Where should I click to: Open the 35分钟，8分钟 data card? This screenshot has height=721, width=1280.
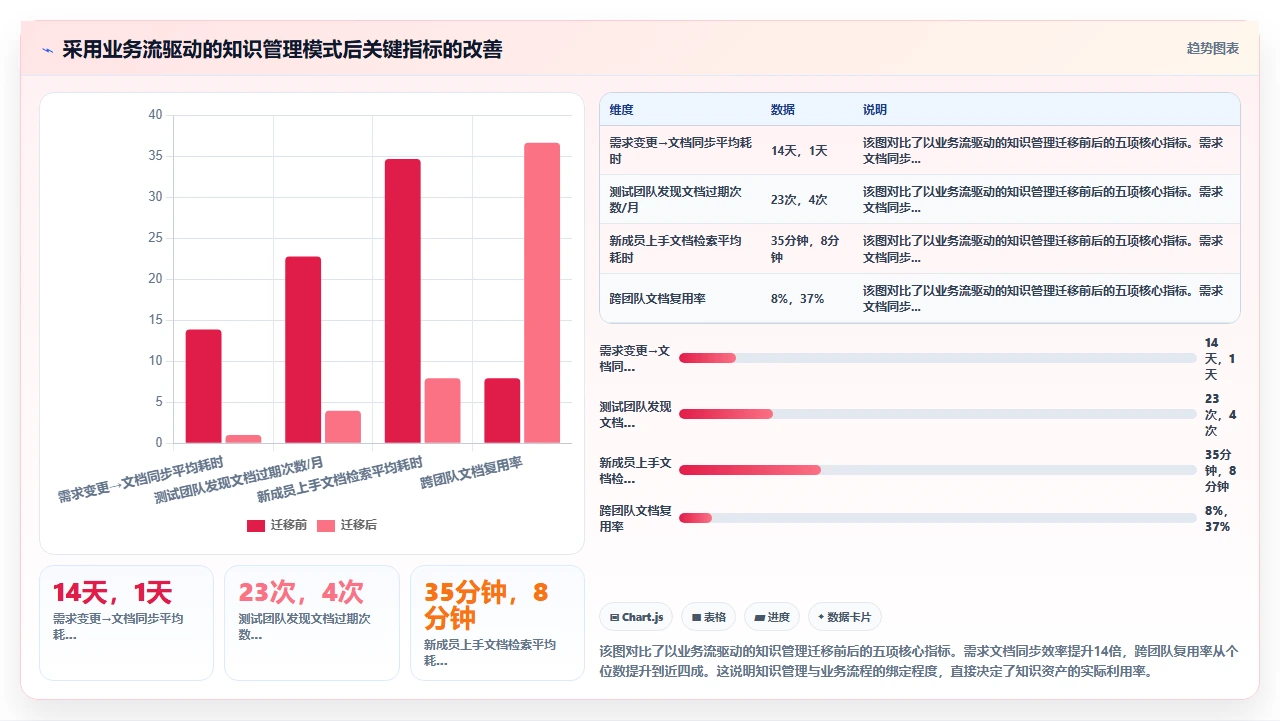[x=497, y=623]
